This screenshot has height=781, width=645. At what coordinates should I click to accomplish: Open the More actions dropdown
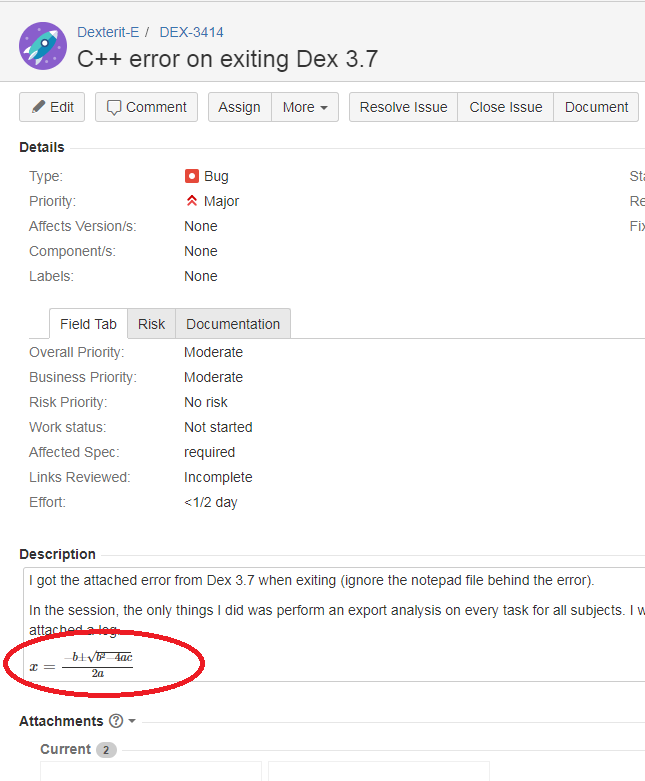pyautogui.click(x=305, y=107)
